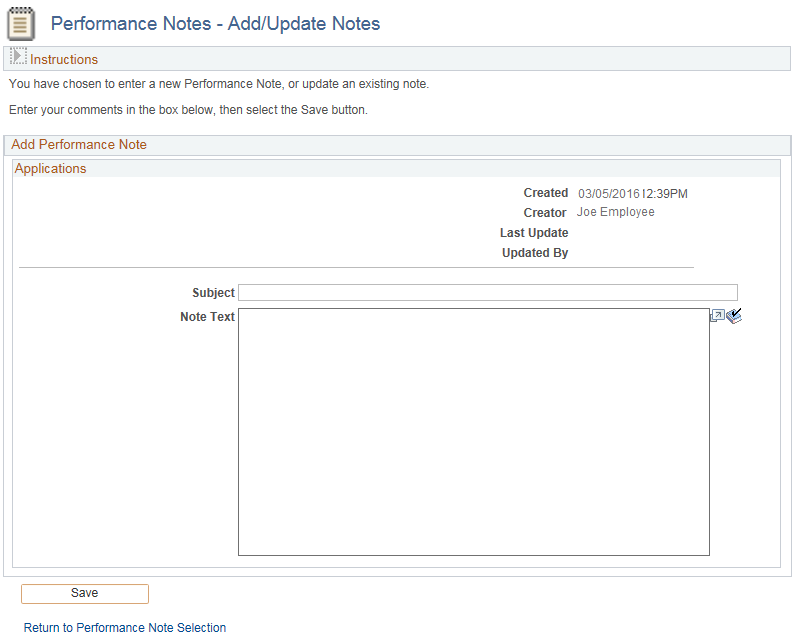This screenshot has width=800, height=643.
Task: Click inside the Note Text box
Action: [x=473, y=431]
